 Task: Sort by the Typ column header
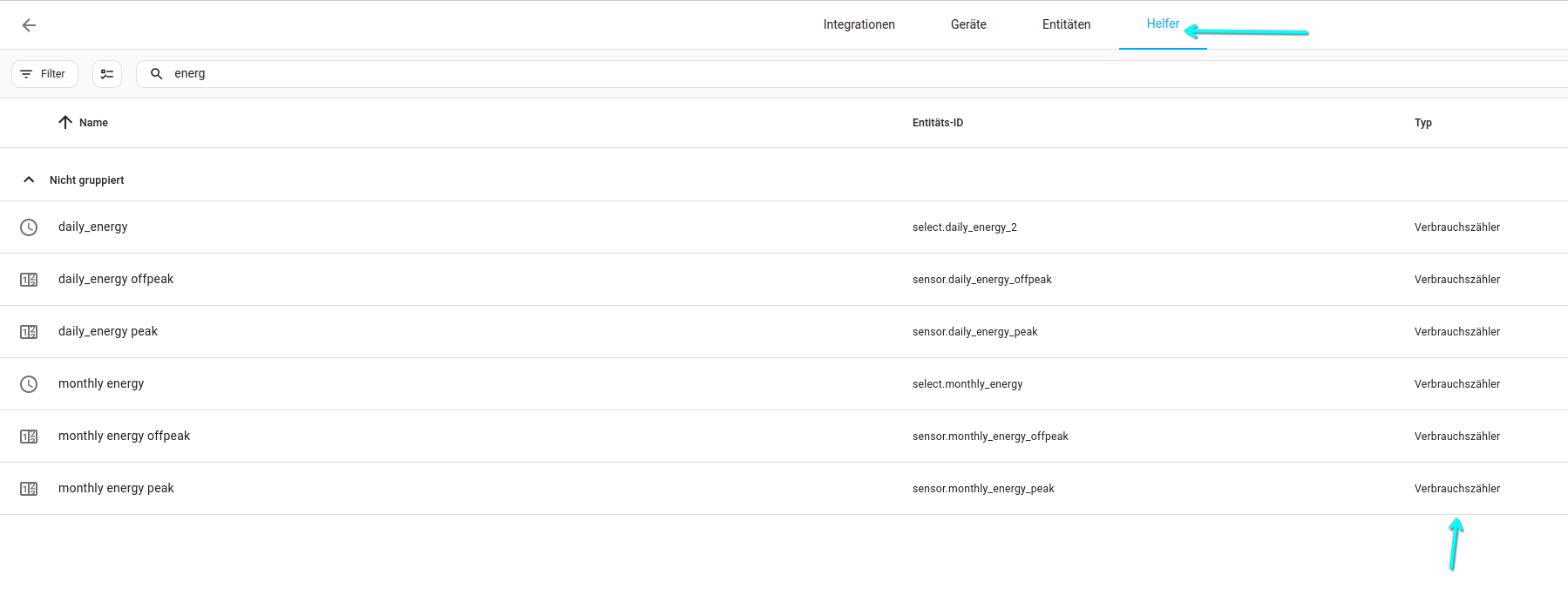coord(1422,123)
